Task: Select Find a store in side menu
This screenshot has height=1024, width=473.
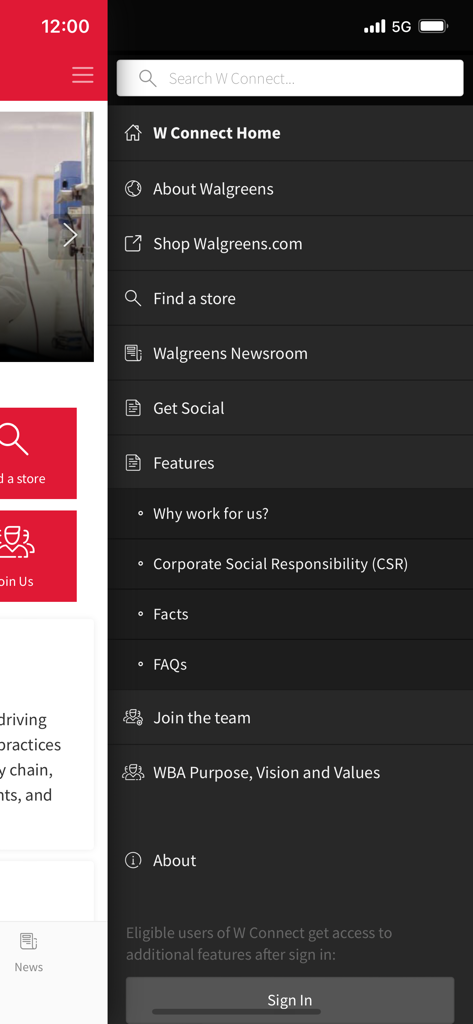Action: tap(290, 298)
